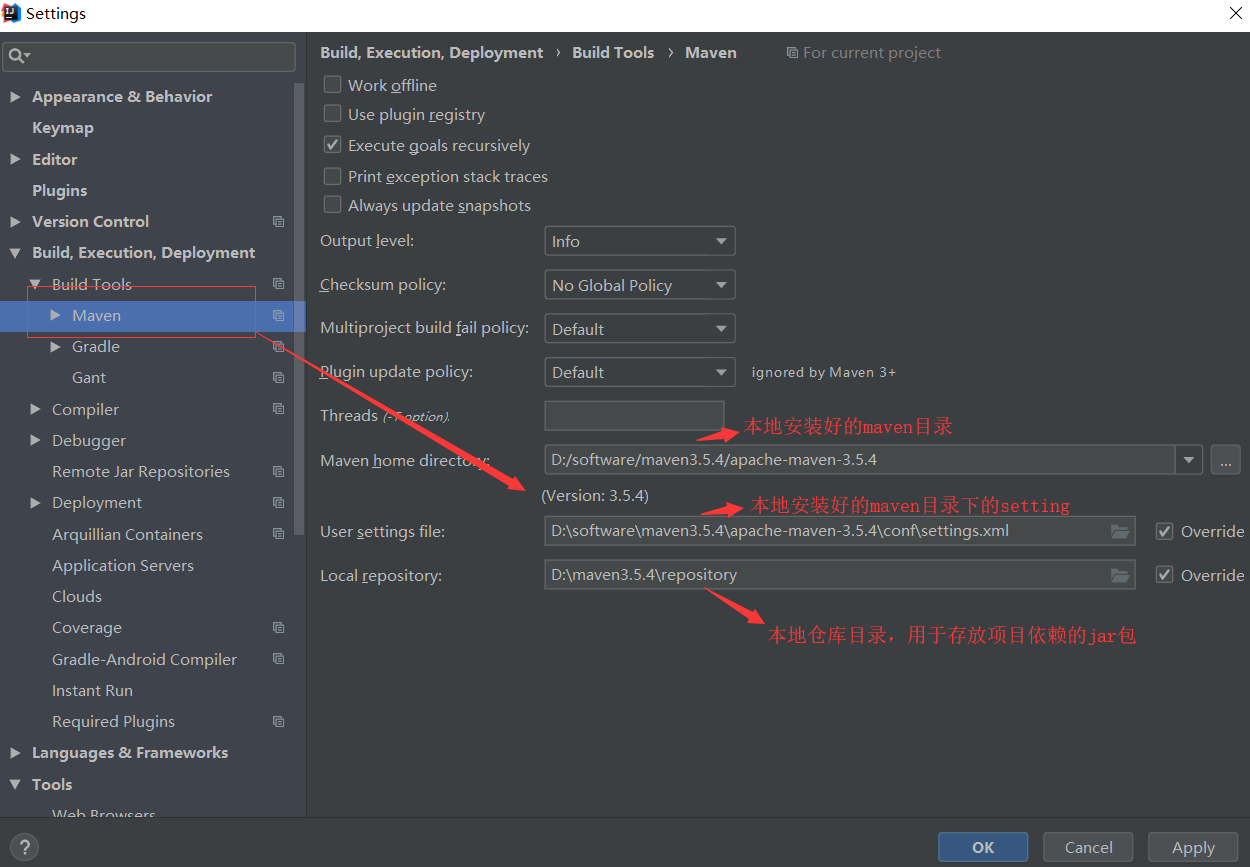The height and width of the screenshot is (867, 1250).
Task: Click the OK button
Action: tap(983, 847)
